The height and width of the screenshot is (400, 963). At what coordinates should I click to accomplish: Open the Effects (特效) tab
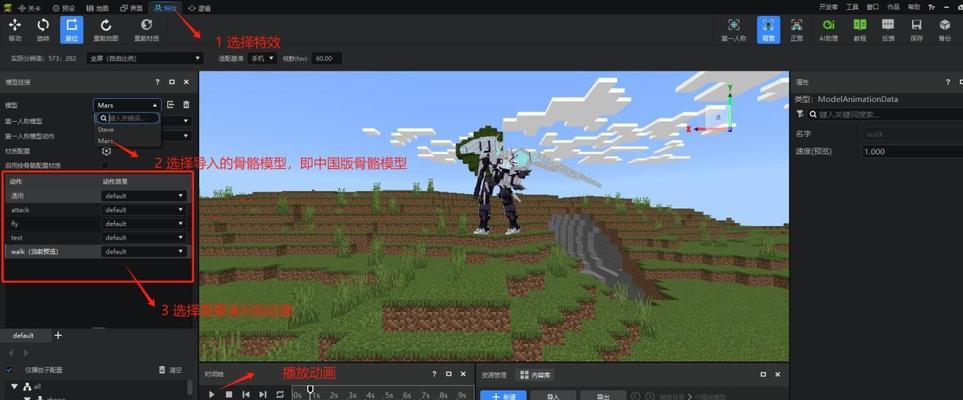[165, 7]
